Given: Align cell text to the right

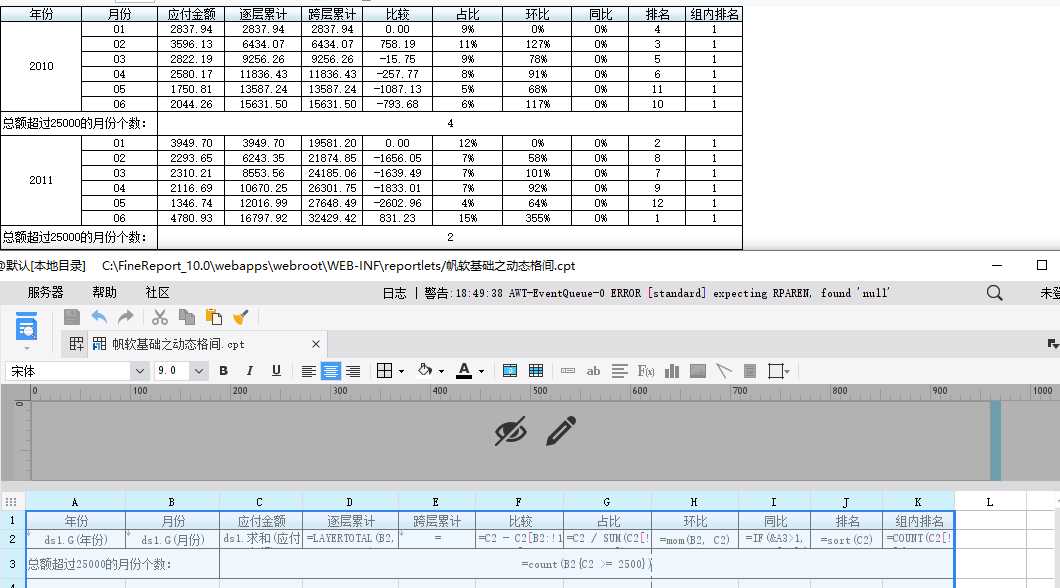Looking at the screenshot, I should click(353, 371).
